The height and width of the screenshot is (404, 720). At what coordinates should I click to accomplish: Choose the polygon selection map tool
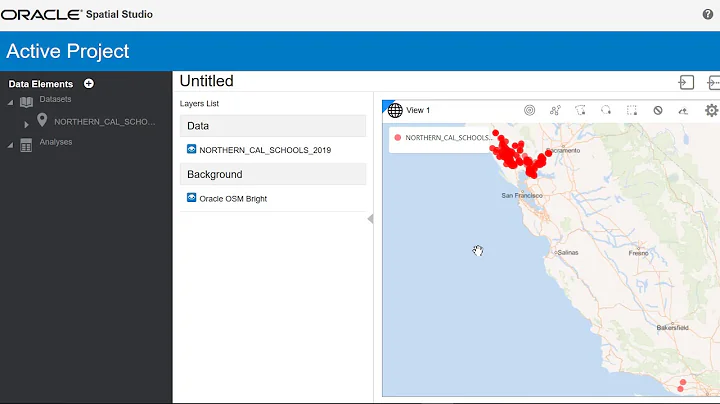(581, 110)
